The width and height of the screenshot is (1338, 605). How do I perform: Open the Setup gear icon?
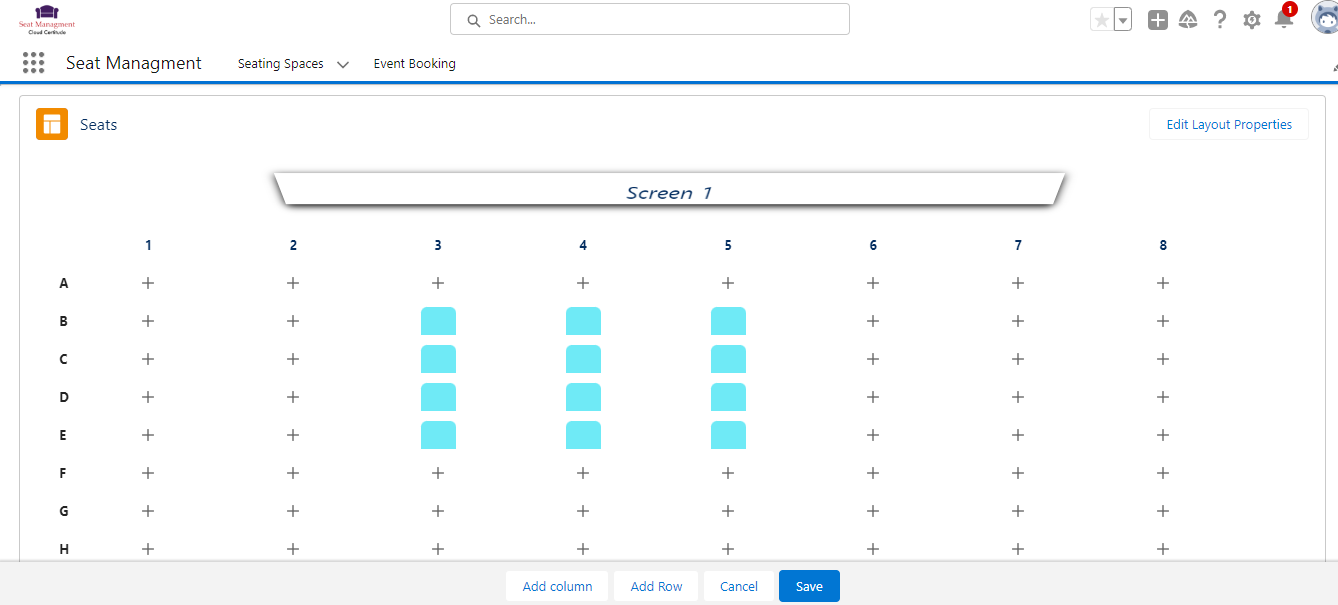pos(1251,20)
